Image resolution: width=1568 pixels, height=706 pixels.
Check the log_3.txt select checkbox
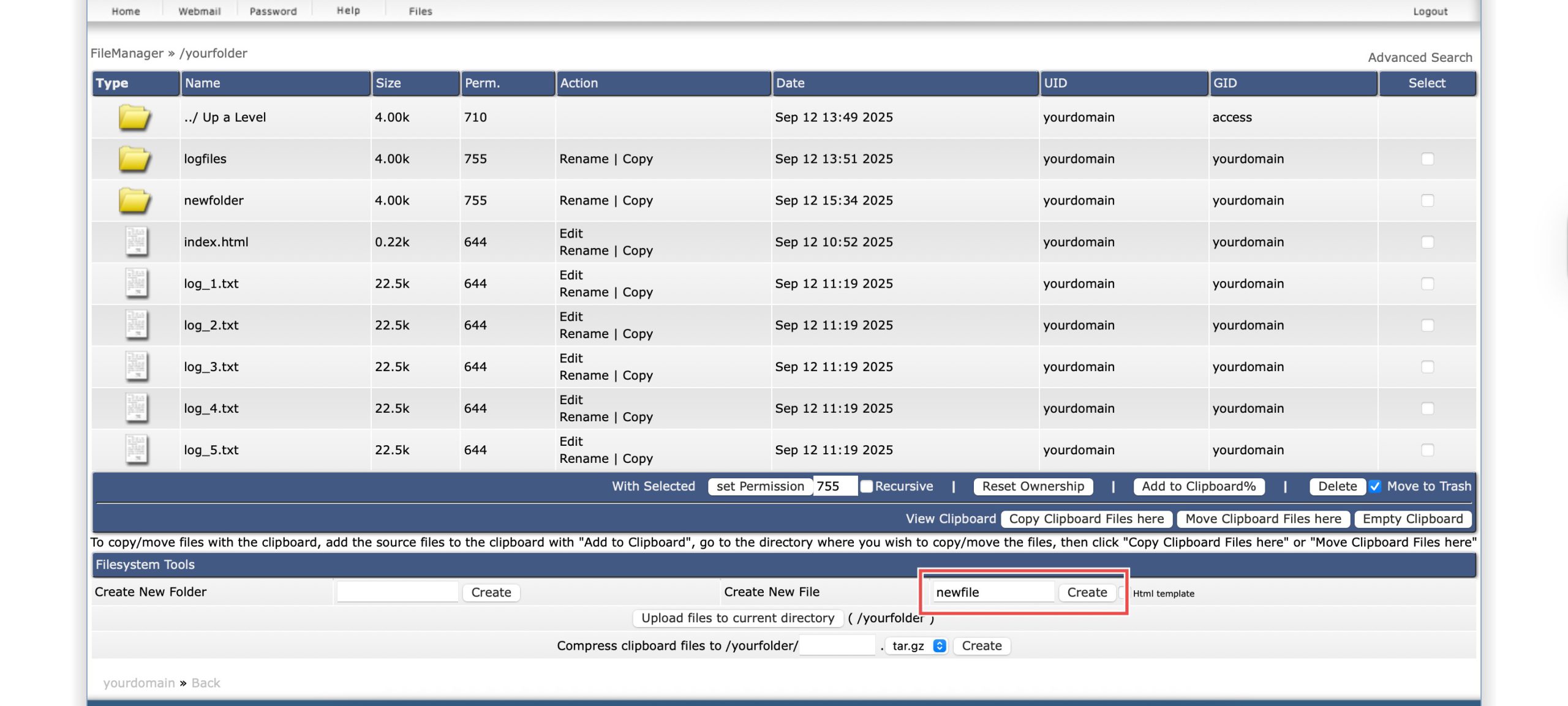[x=1427, y=367]
